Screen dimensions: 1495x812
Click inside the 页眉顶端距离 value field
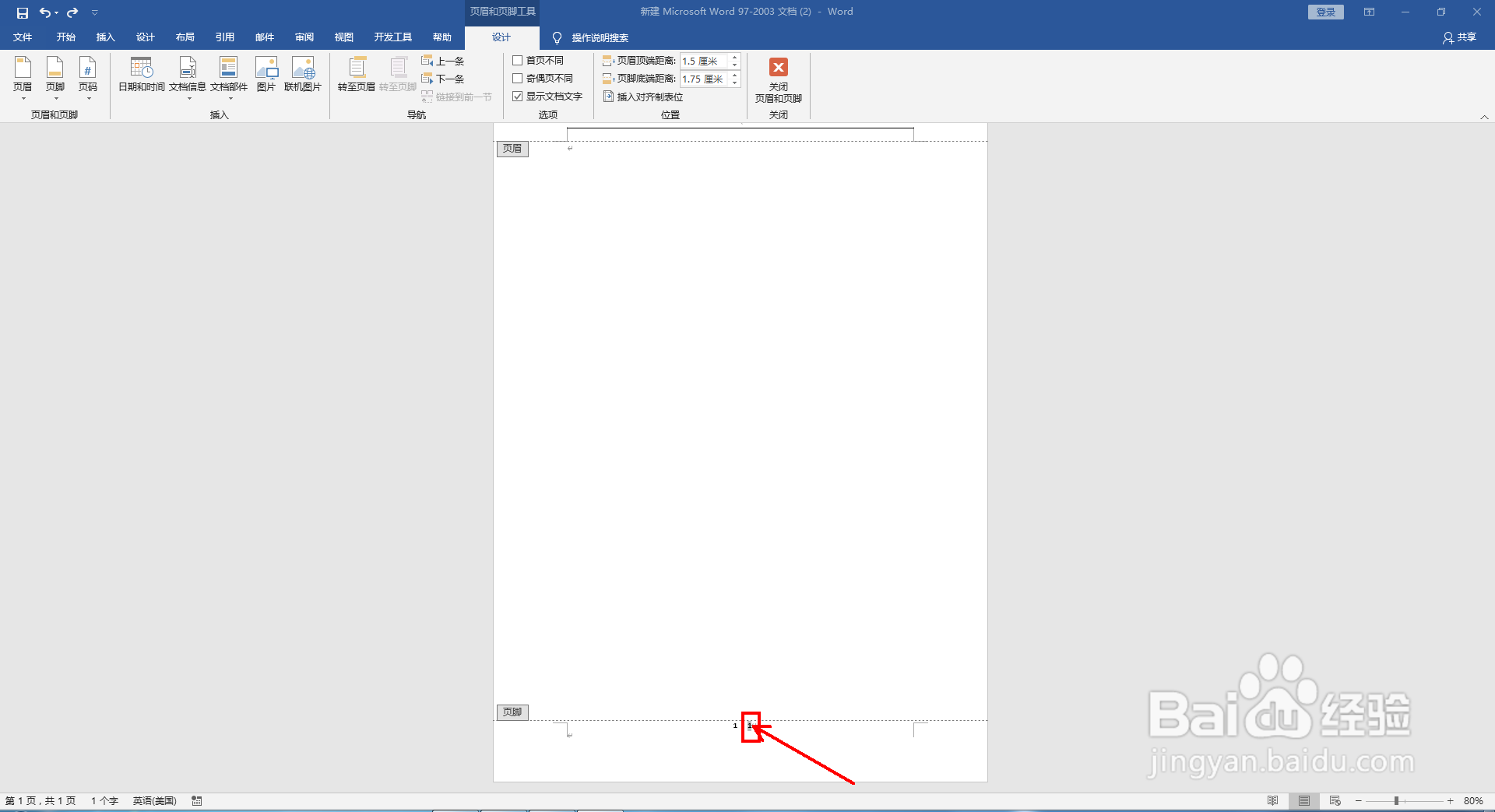tap(703, 61)
